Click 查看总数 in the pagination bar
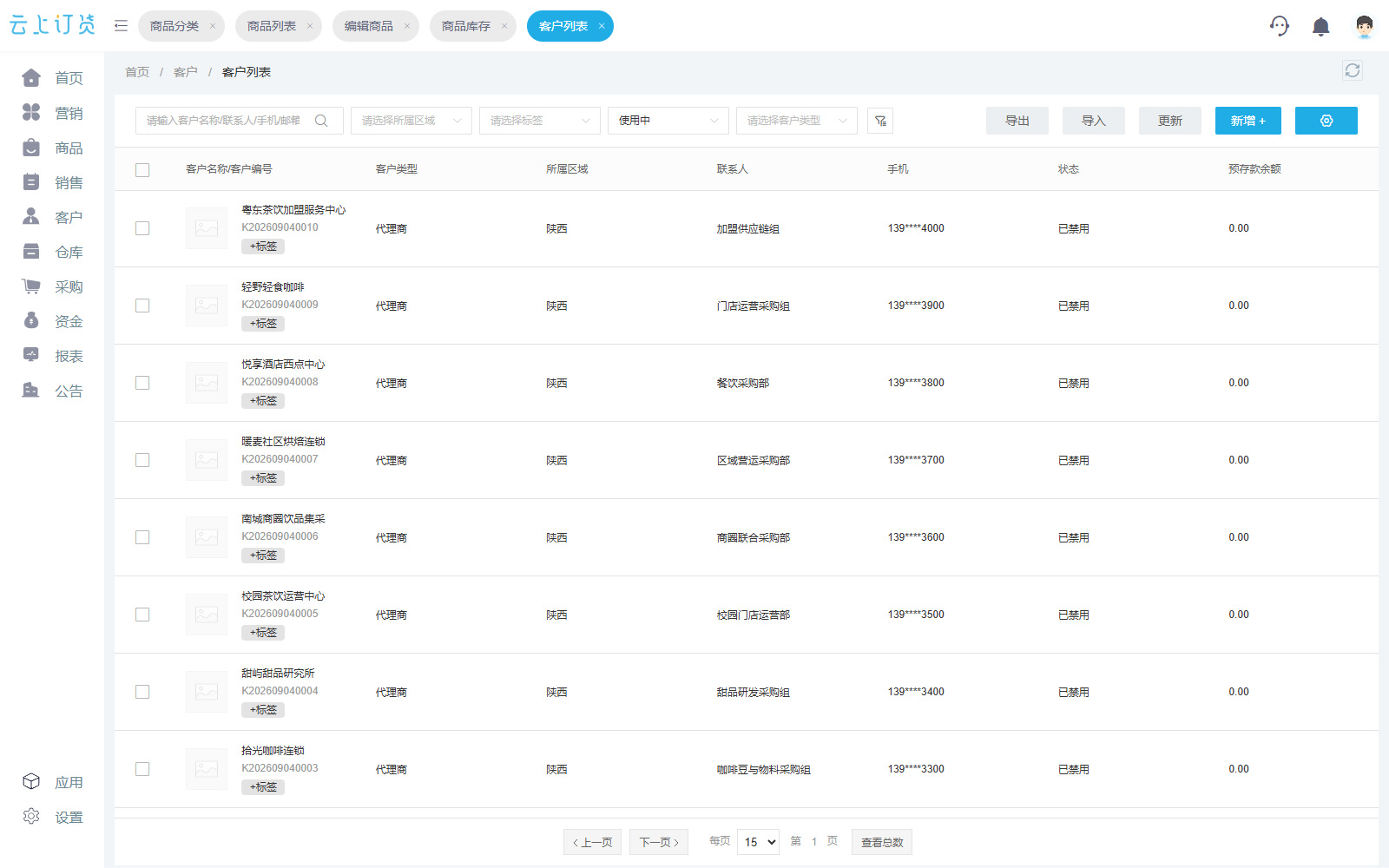This screenshot has width=1389, height=868. pyautogui.click(x=882, y=842)
